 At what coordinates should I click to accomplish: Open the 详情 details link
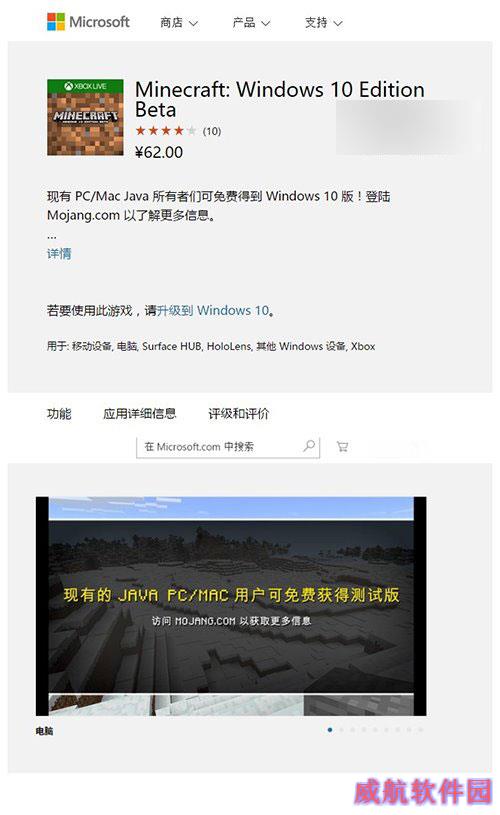pos(59,254)
